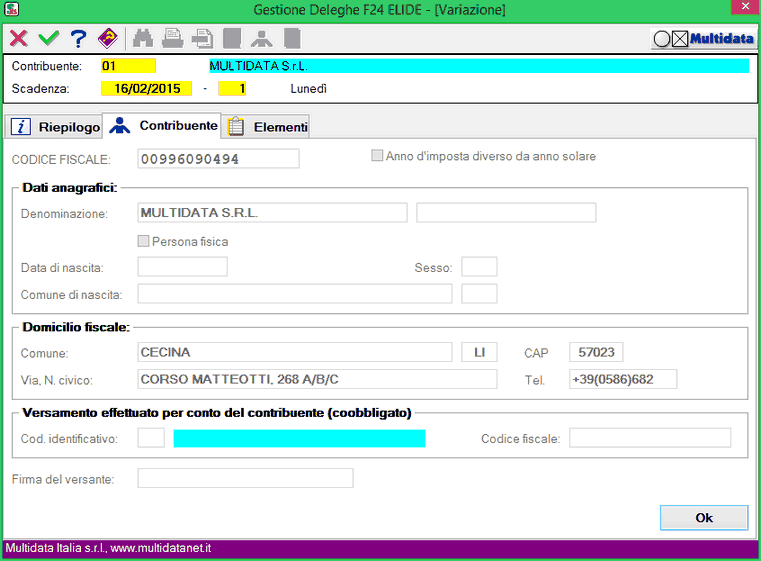Image resolution: width=761 pixels, height=561 pixels.
Task: Open help via blue question mark
Action: tap(78, 38)
